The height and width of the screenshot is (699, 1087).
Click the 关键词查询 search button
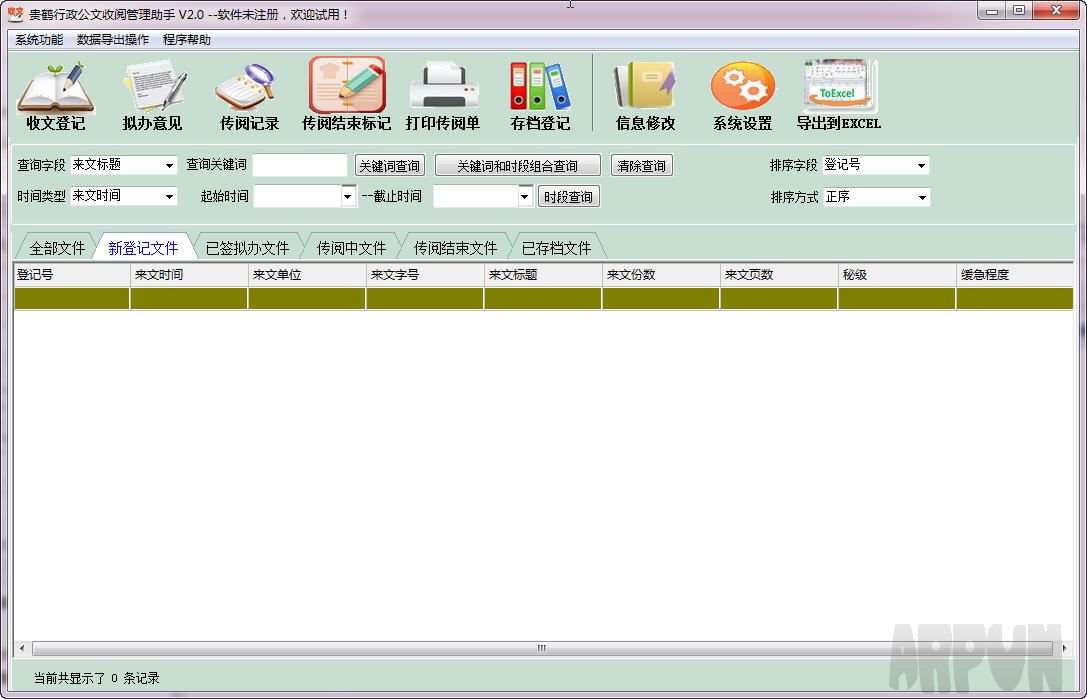coord(389,165)
